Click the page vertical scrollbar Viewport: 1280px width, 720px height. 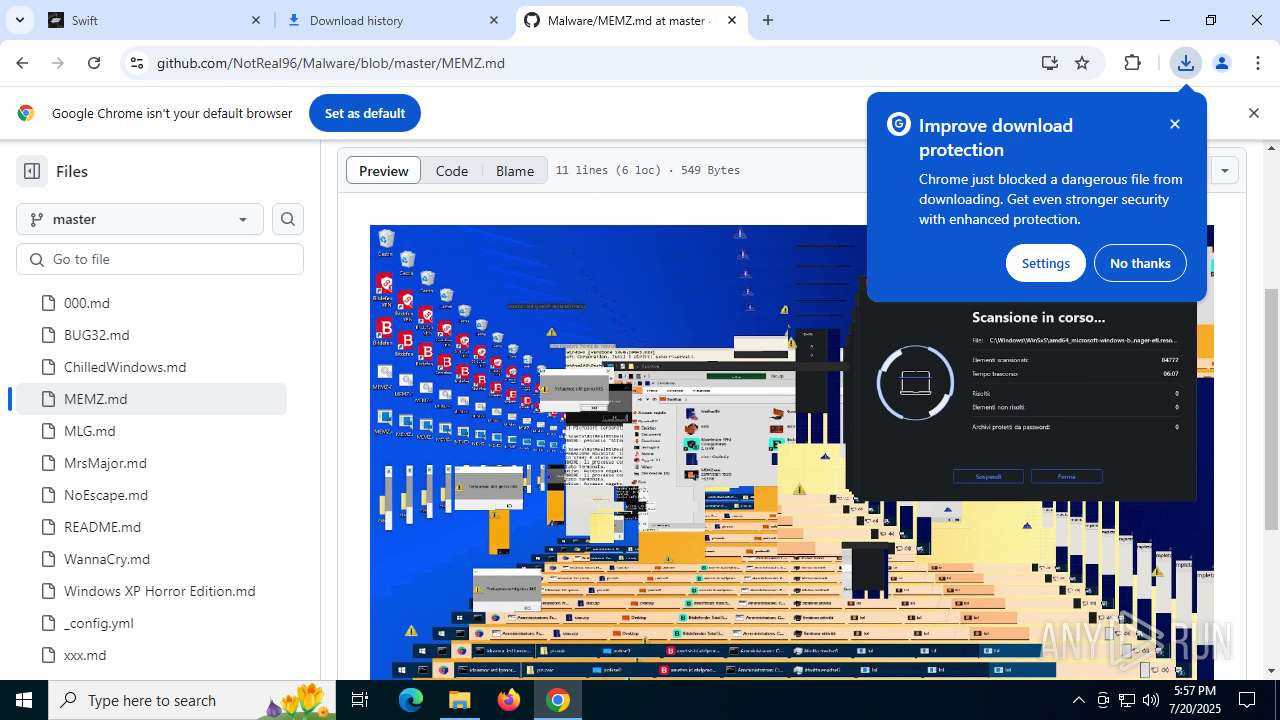click(x=1271, y=410)
